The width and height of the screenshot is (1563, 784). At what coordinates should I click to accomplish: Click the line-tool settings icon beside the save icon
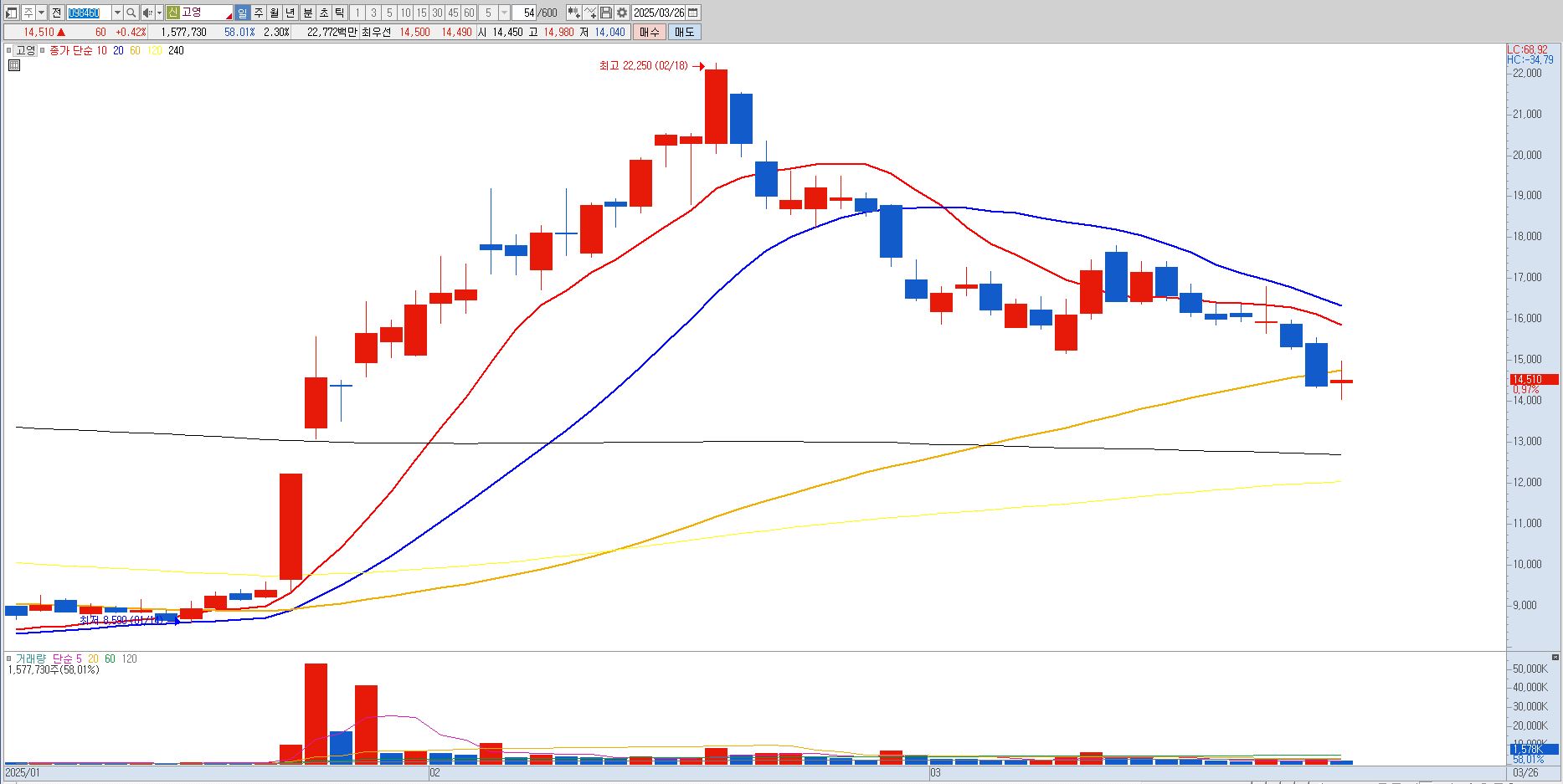[590, 13]
